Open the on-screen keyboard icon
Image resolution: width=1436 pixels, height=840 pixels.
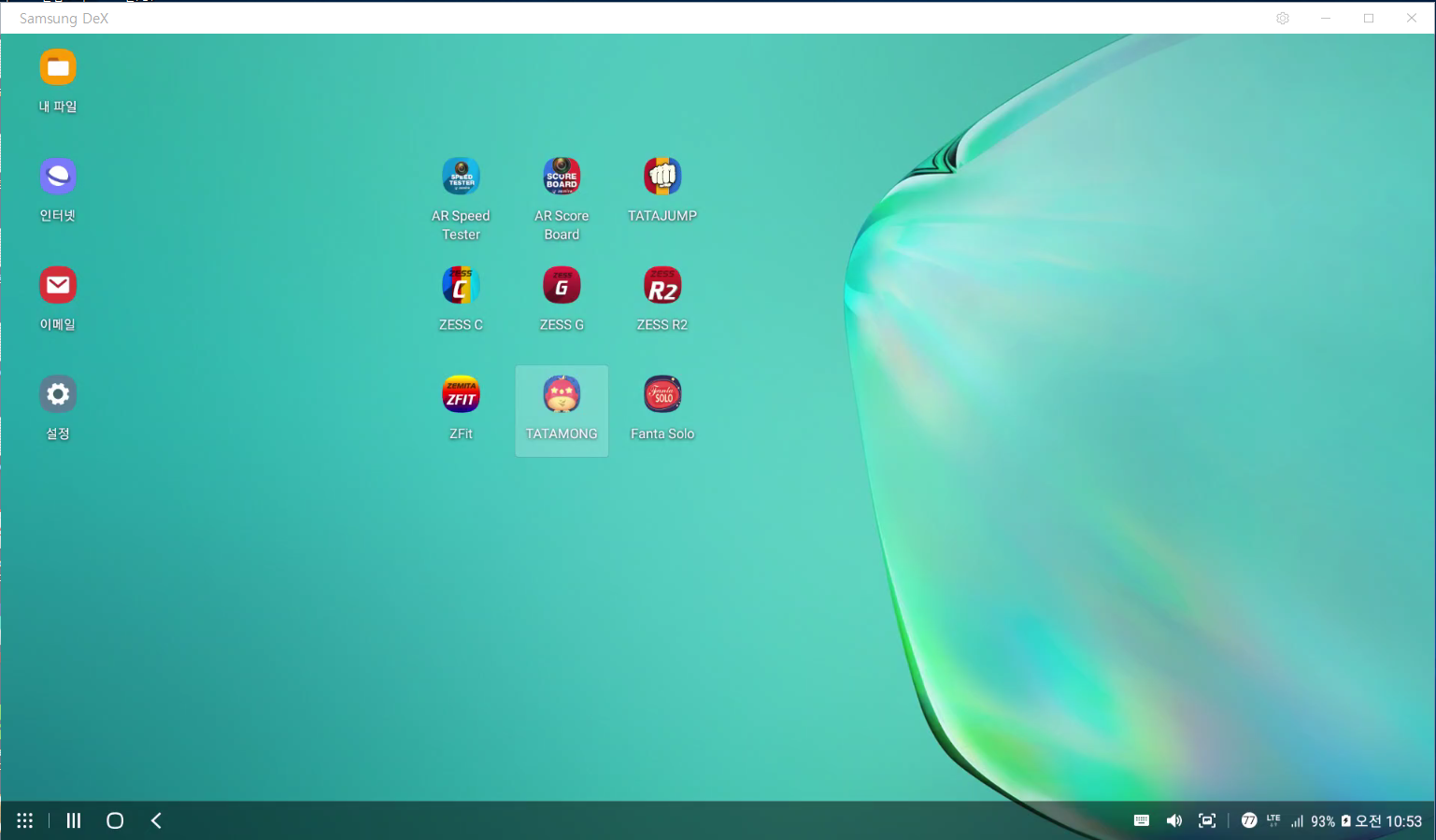point(1142,820)
